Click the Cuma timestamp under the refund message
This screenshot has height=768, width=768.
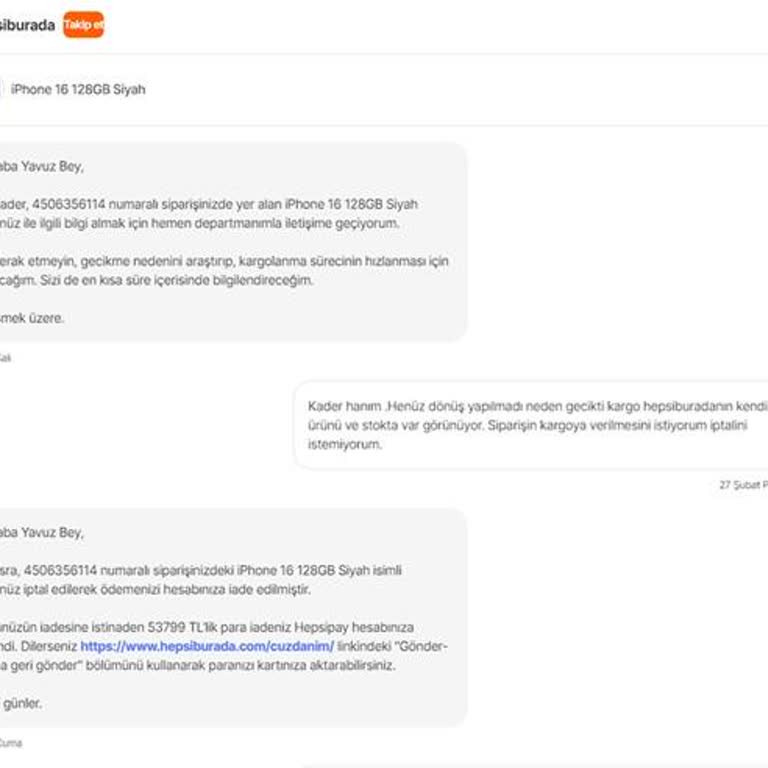coord(9,743)
